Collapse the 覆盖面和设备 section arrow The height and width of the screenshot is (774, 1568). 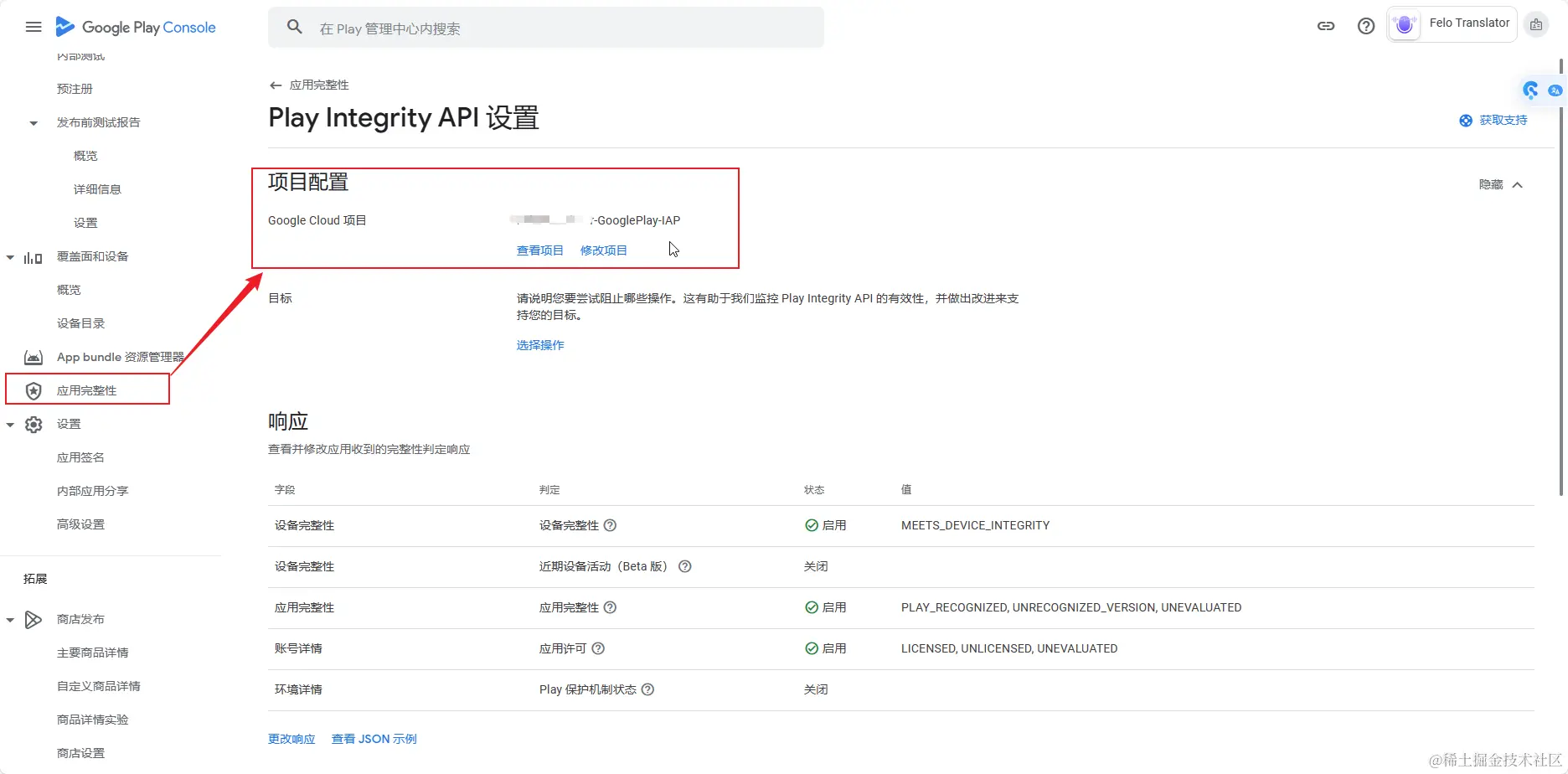10,257
